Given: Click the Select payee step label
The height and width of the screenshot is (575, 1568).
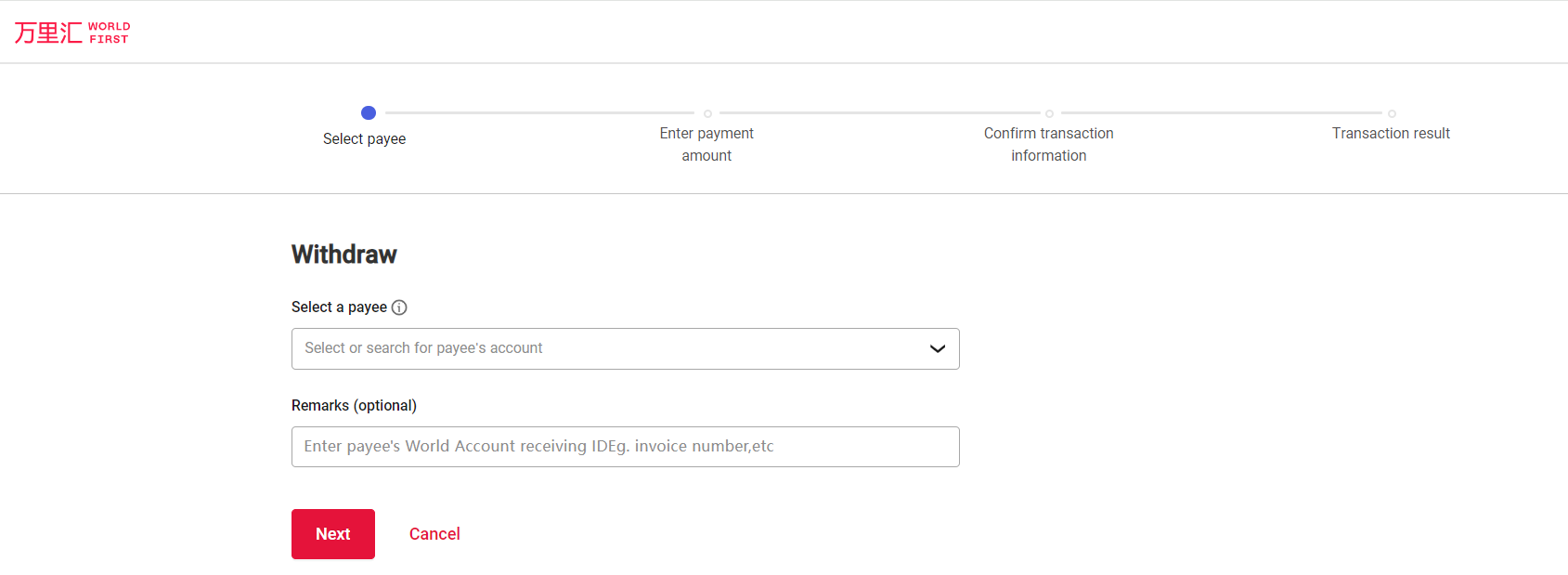Looking at the screenshot, I should pyautogui.click(x=364, y=139).
